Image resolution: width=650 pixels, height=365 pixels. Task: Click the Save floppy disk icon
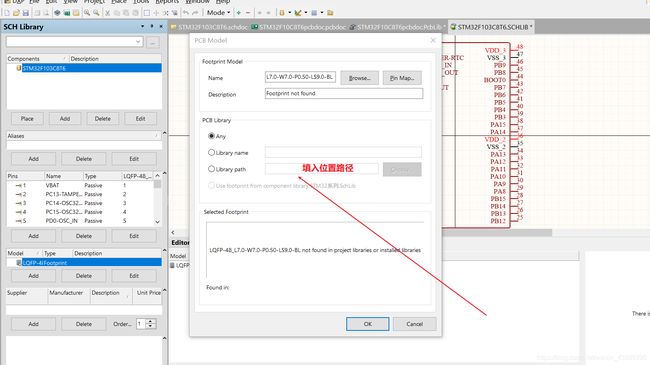(x=25, y=13)
